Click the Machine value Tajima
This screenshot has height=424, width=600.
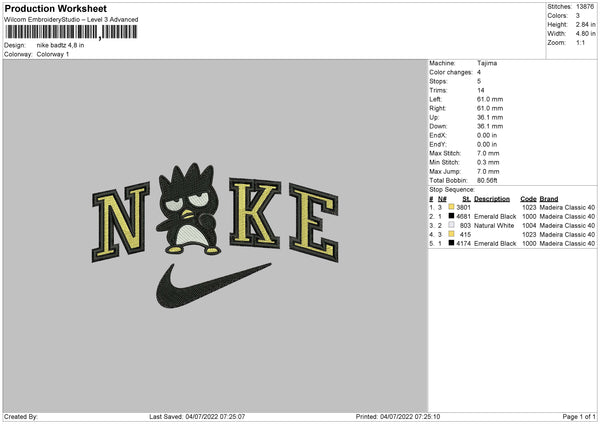[x=487, y=63]
